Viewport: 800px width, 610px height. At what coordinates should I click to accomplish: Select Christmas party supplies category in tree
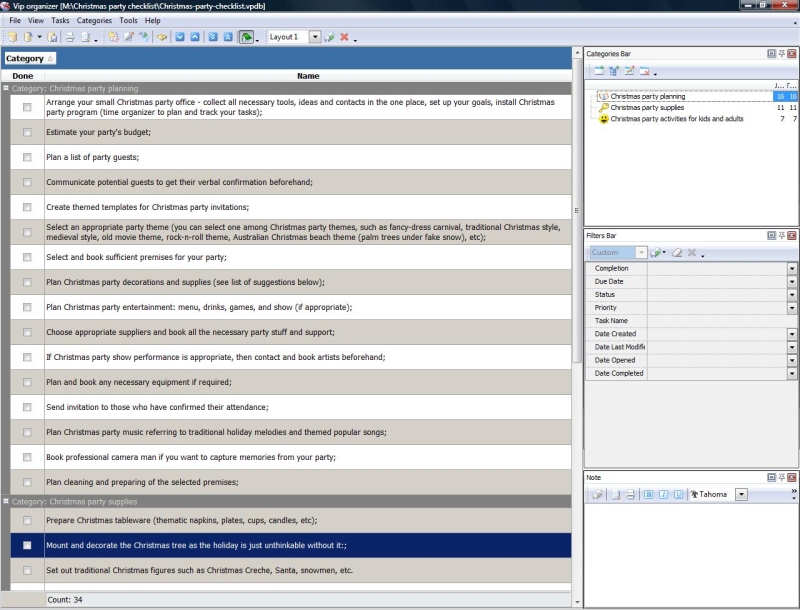647,107
